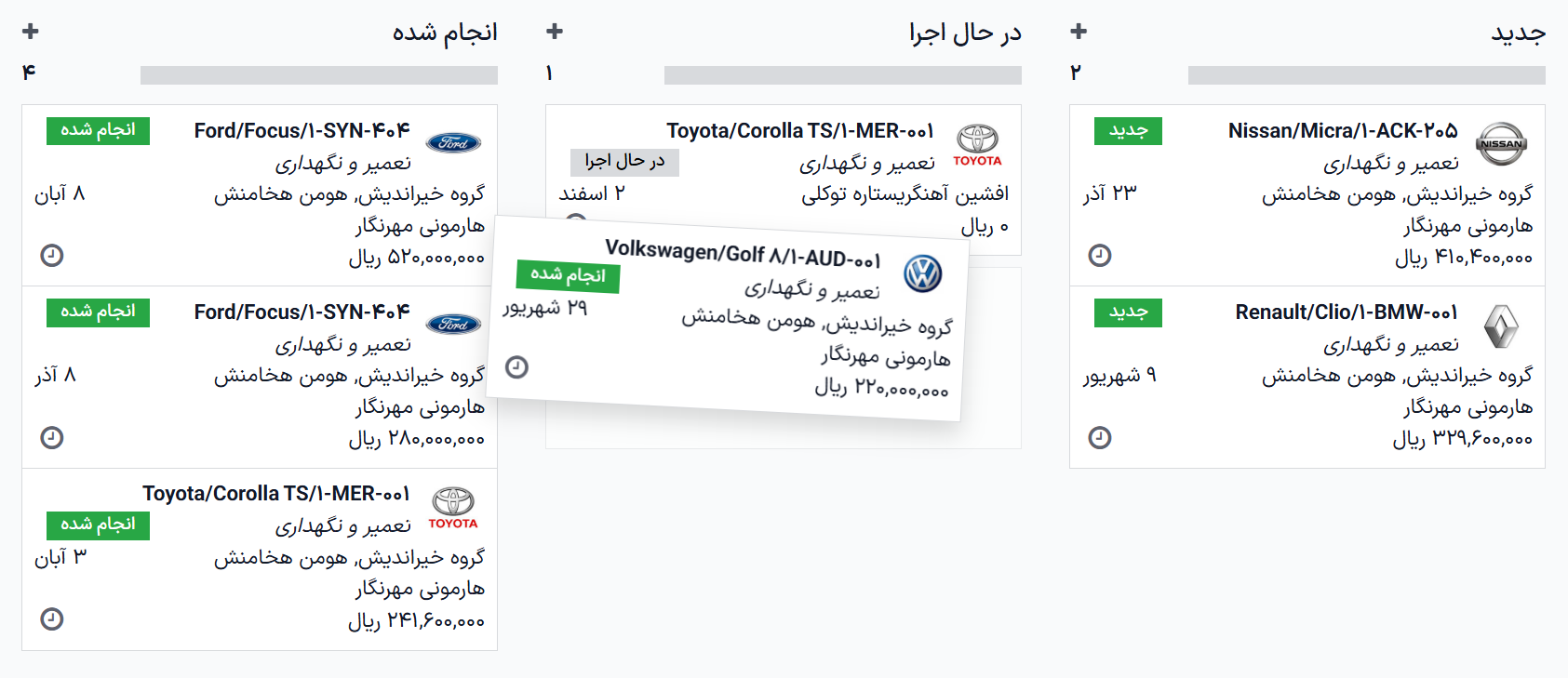The height and width of the screenshot is (678, 1568).
Task: Click انجام شده badge on Ford ۸ آذر card
Action: point(98,312)
